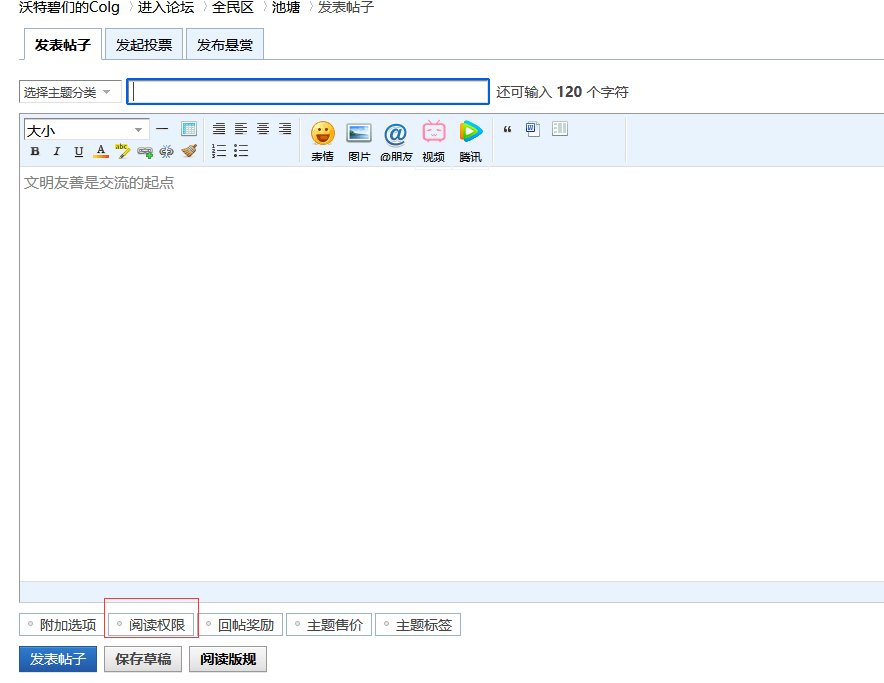Expand the 主题标签 section
This screenshot has width=884, height=683.
click(x=418, y=625)
